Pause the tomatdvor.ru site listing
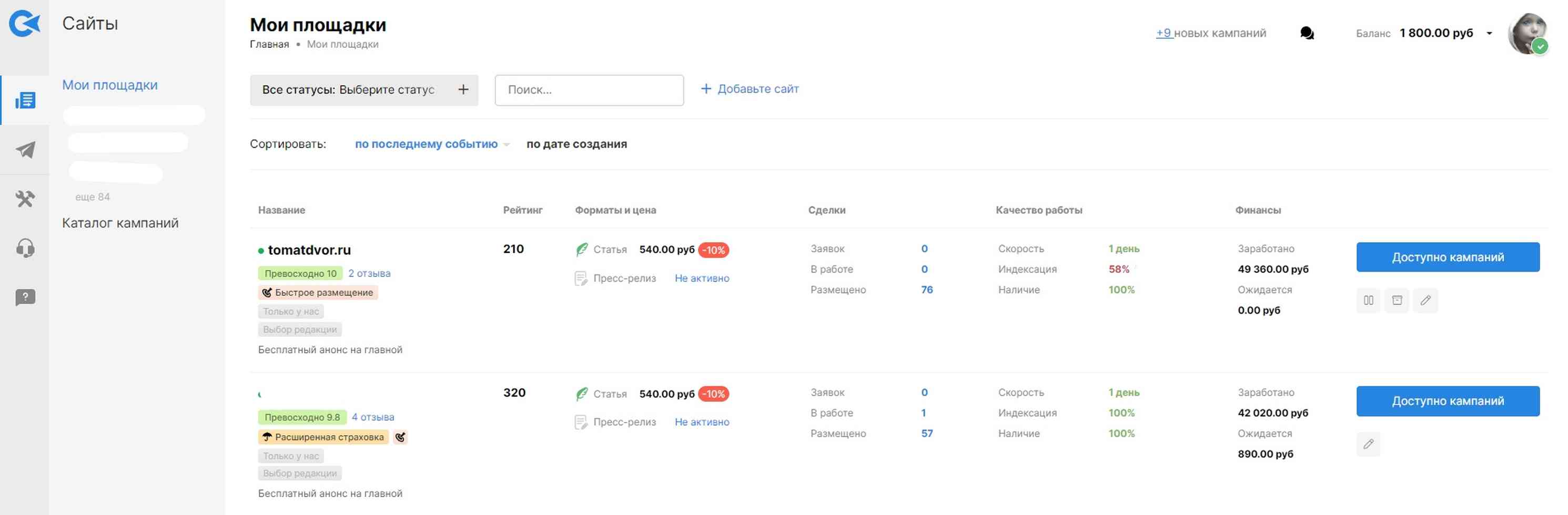Image resolution: width=1568 pixels, height=515 pixels. (1368, 301)
